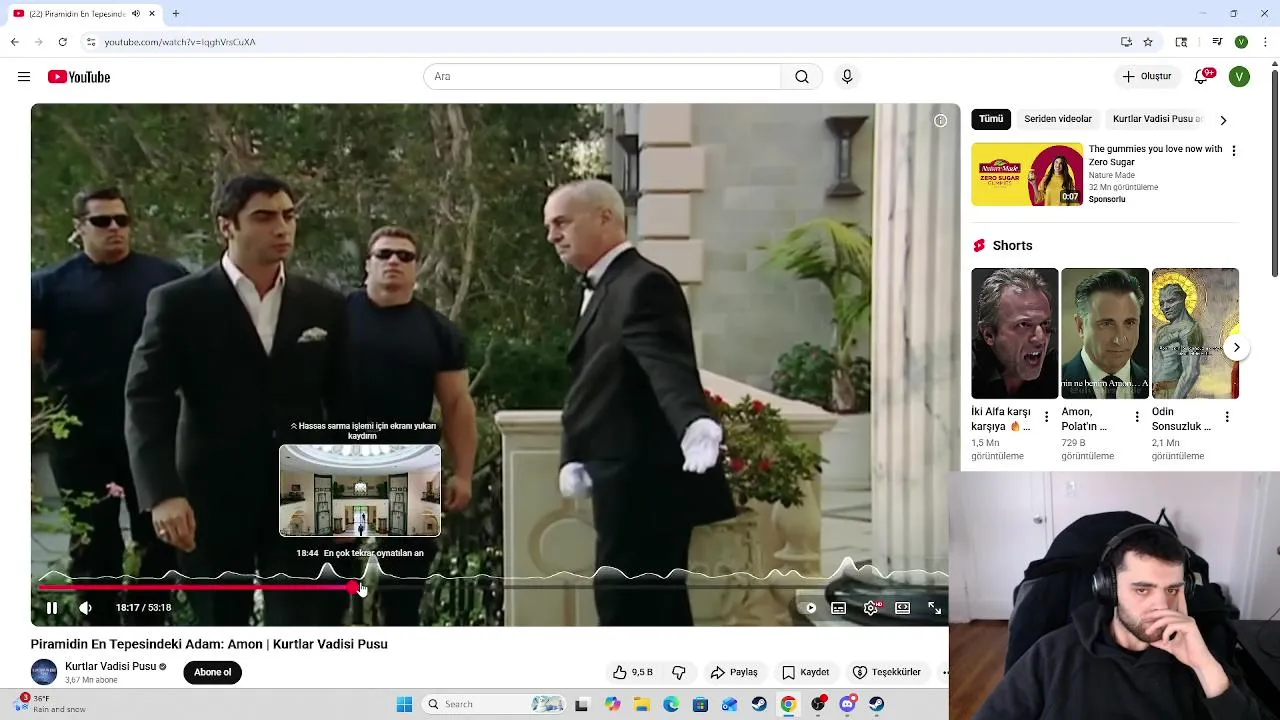Click the install app icon in the address bar
Screen dimensions: 1280x720
click(x=1126, y=42)
